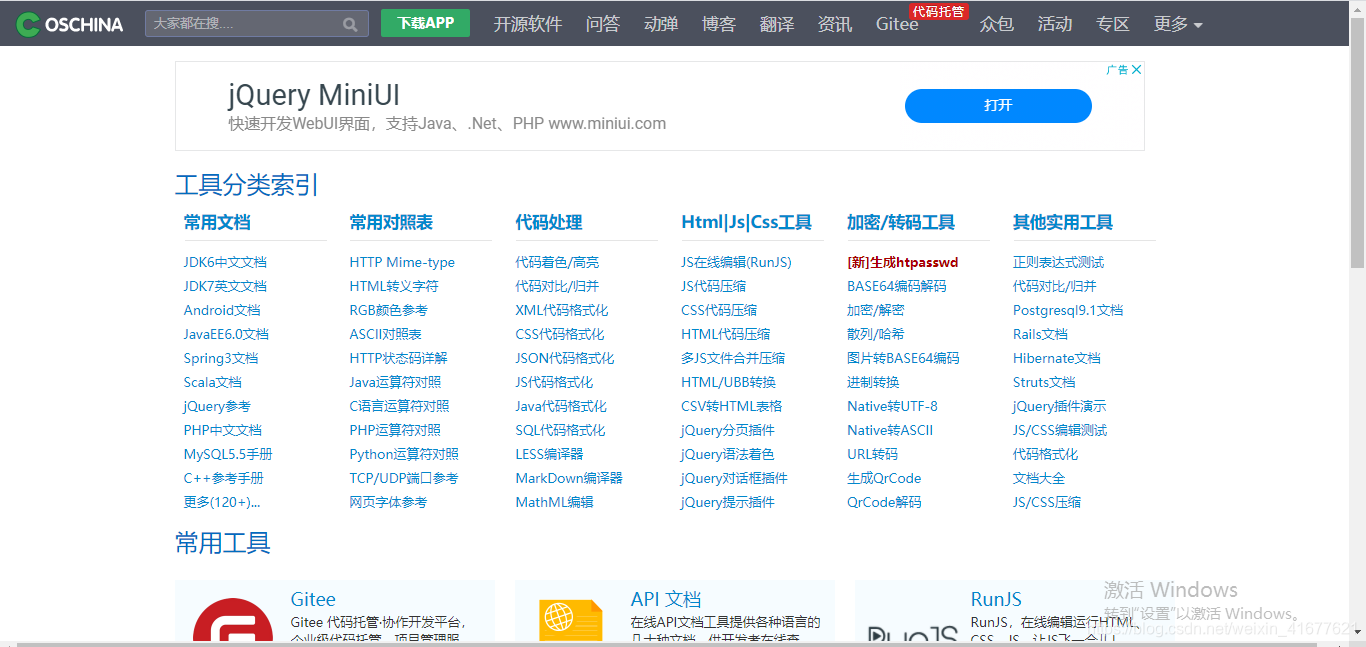Open the Gitee logo thumbnail
The height and width of the screenshot is (647, 1366).
[233, 620]
